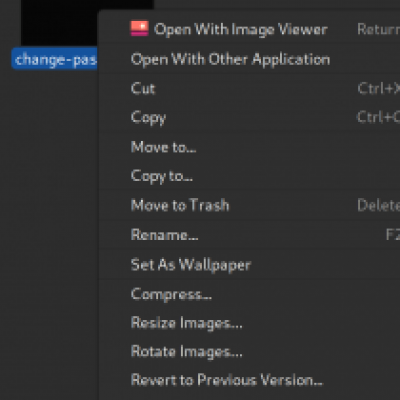Choose Open With Other Application
This screenshot has height=400, width=400.
230,60
